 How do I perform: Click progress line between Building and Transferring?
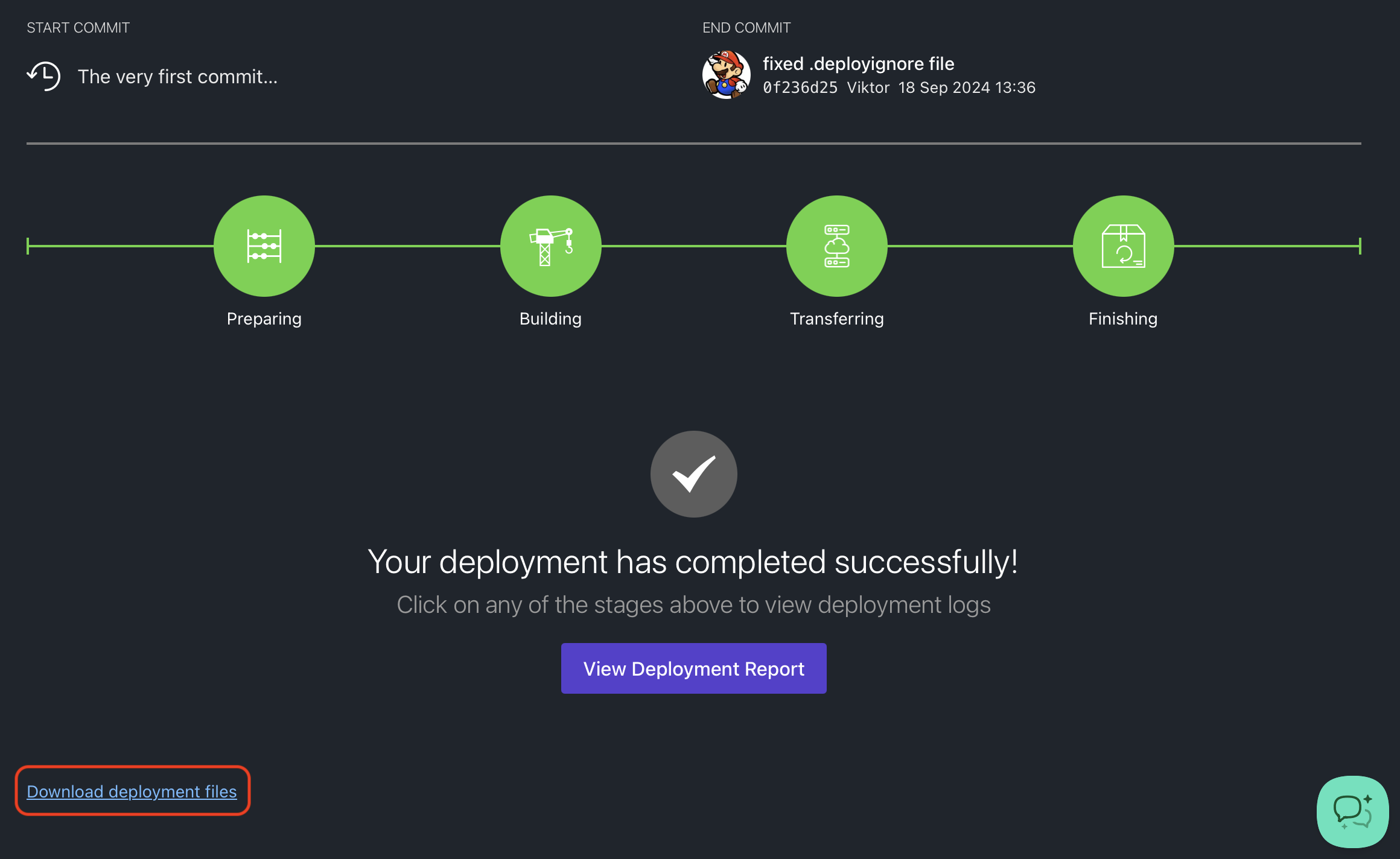click(x=694, y=246)
